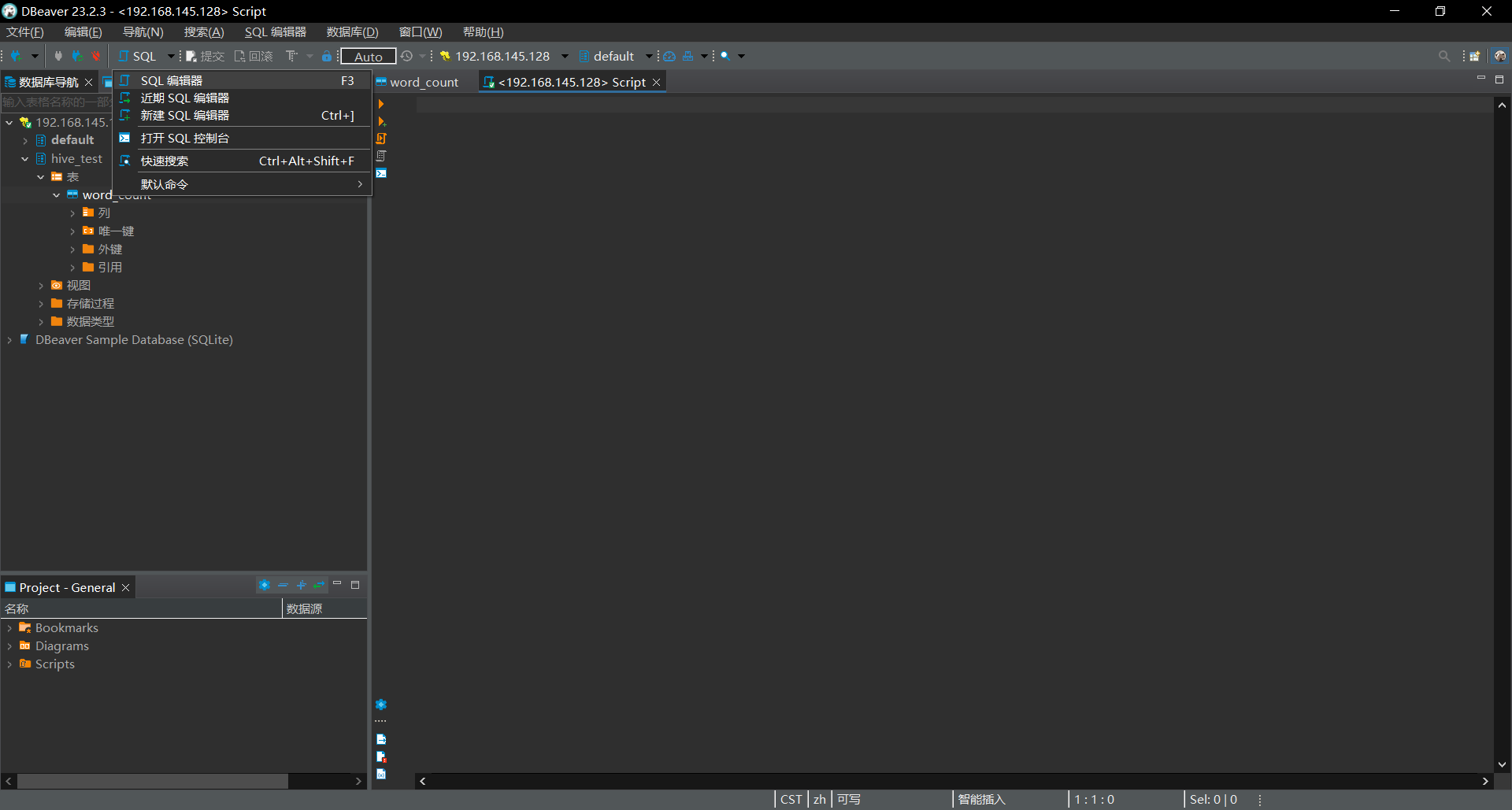
Task: Open the 192.168.145.128 active connection selector
Action: click(x=503, y=56)
